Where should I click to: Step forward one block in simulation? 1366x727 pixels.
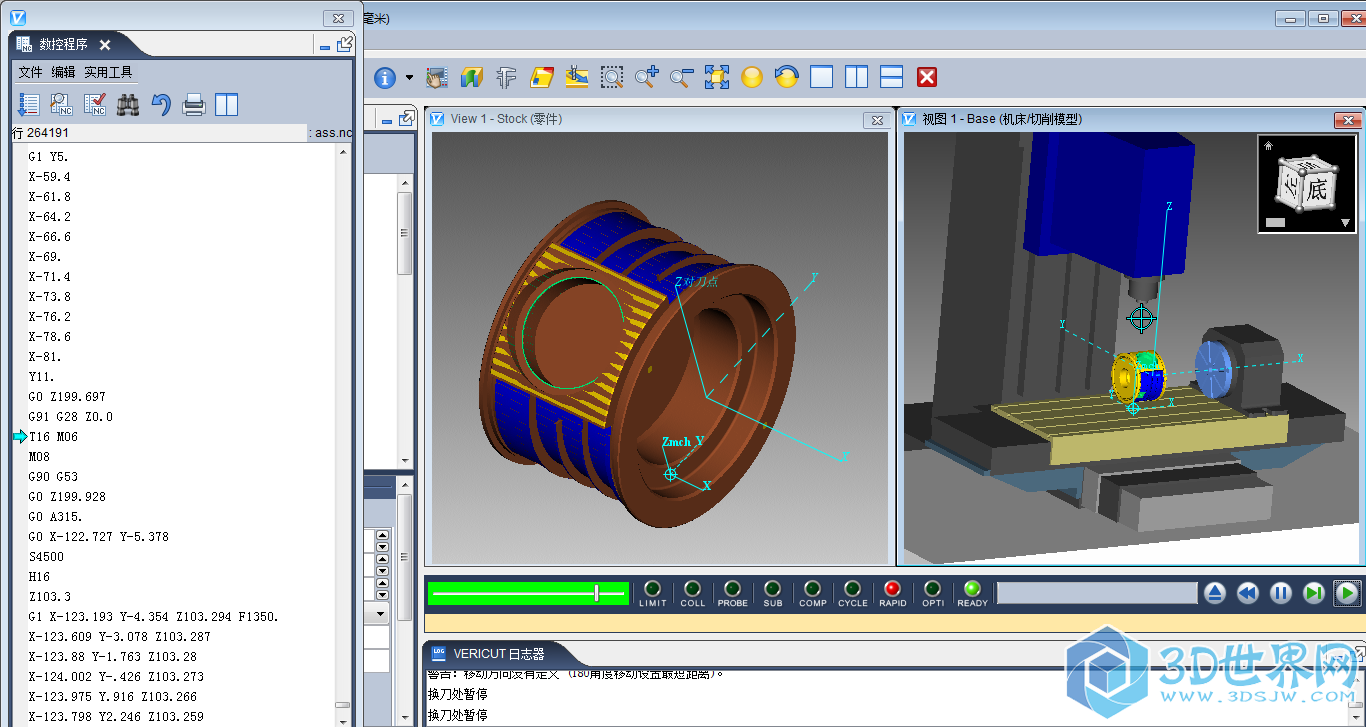click(x=1314, y=593)
